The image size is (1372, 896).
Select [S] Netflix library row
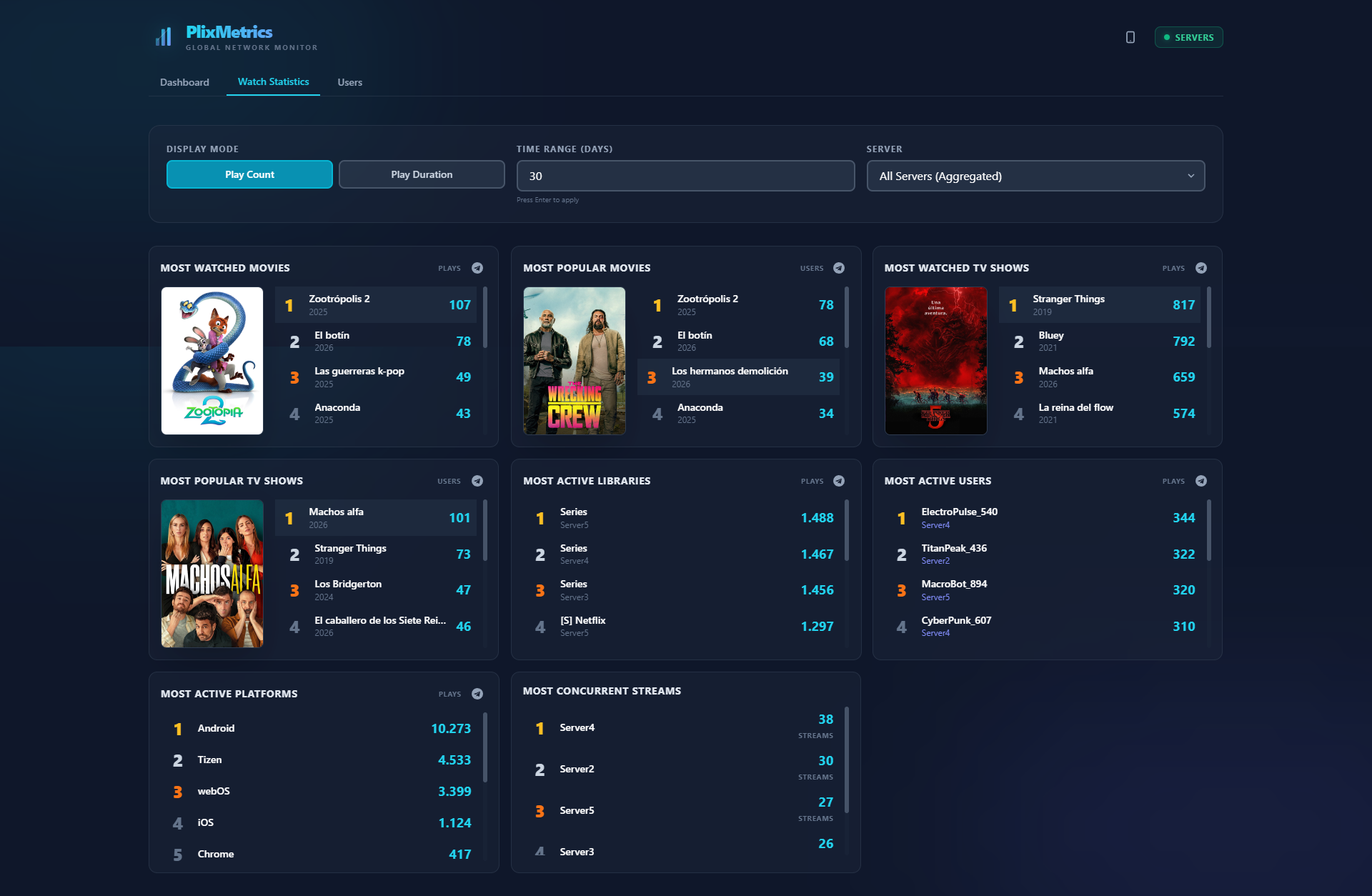click(681, 626)
